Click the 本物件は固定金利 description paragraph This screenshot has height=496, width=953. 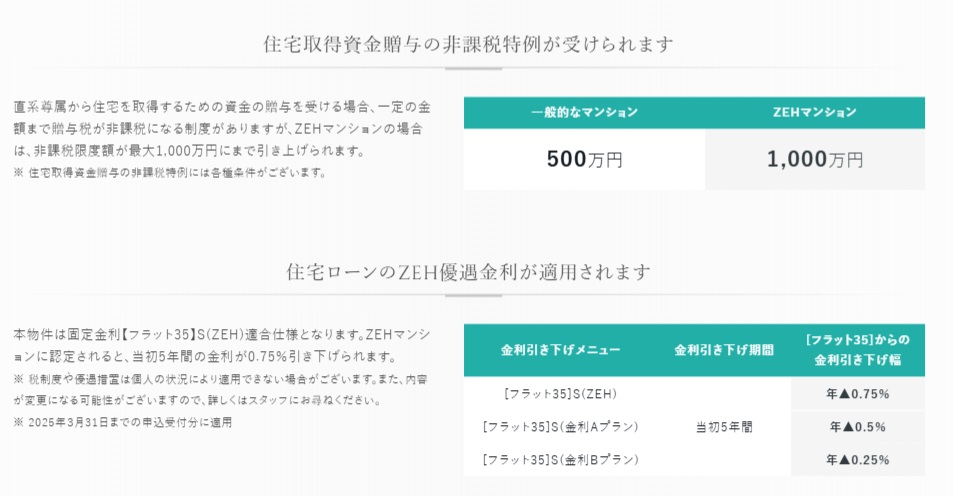[222, 344]
